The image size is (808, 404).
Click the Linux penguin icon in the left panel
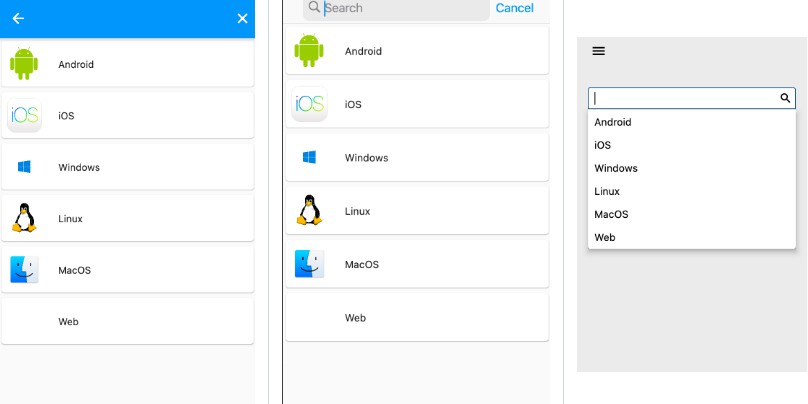coord(24,217)
